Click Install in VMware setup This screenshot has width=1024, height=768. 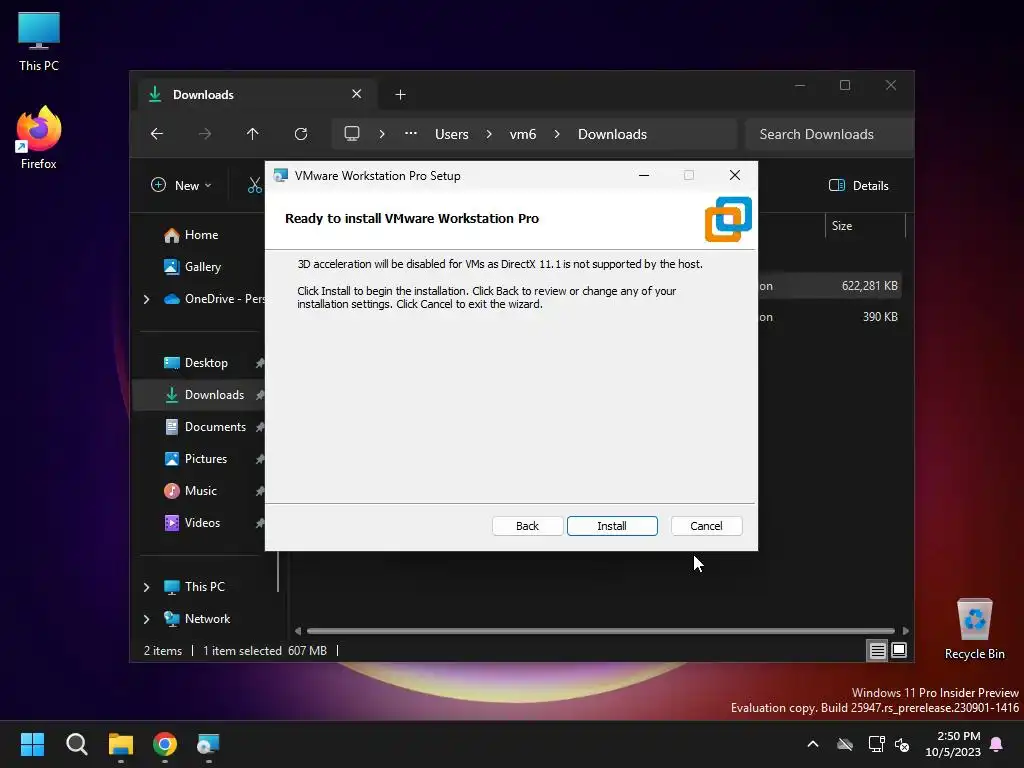[x=612, y=526]
